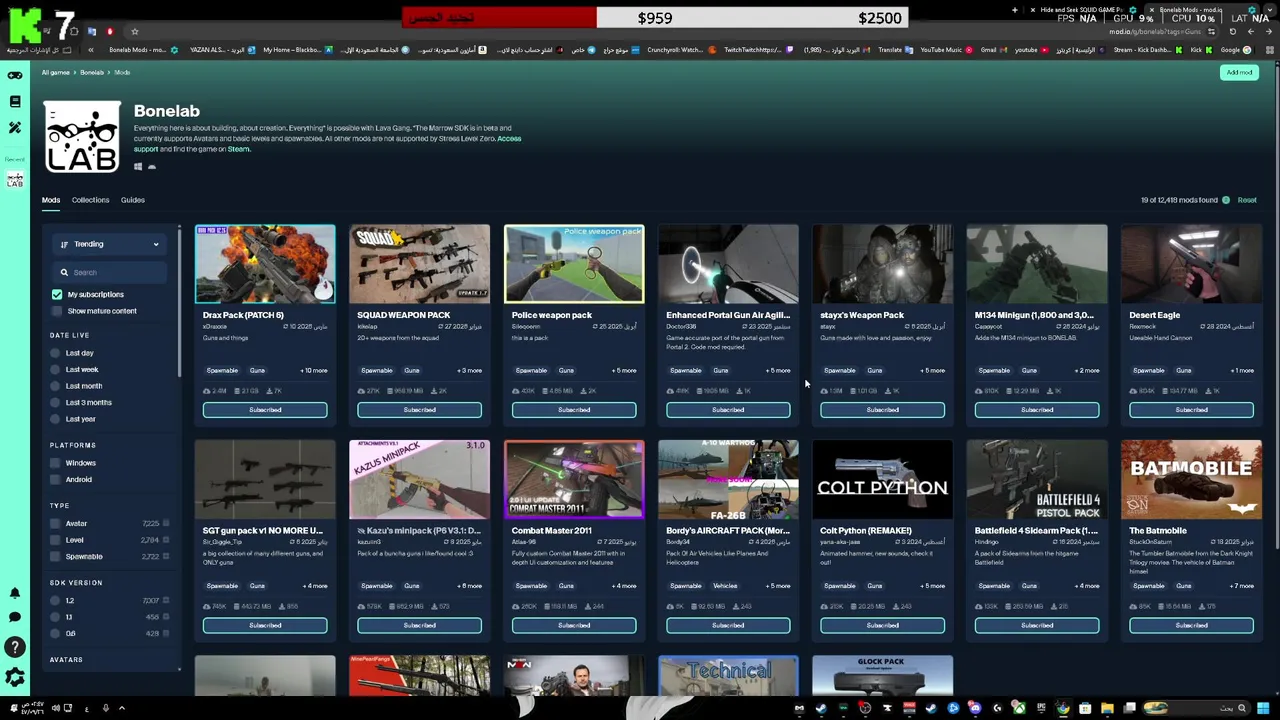Switch to the Guides tab
Screen dimensions: 1280x720
[133, 200]
